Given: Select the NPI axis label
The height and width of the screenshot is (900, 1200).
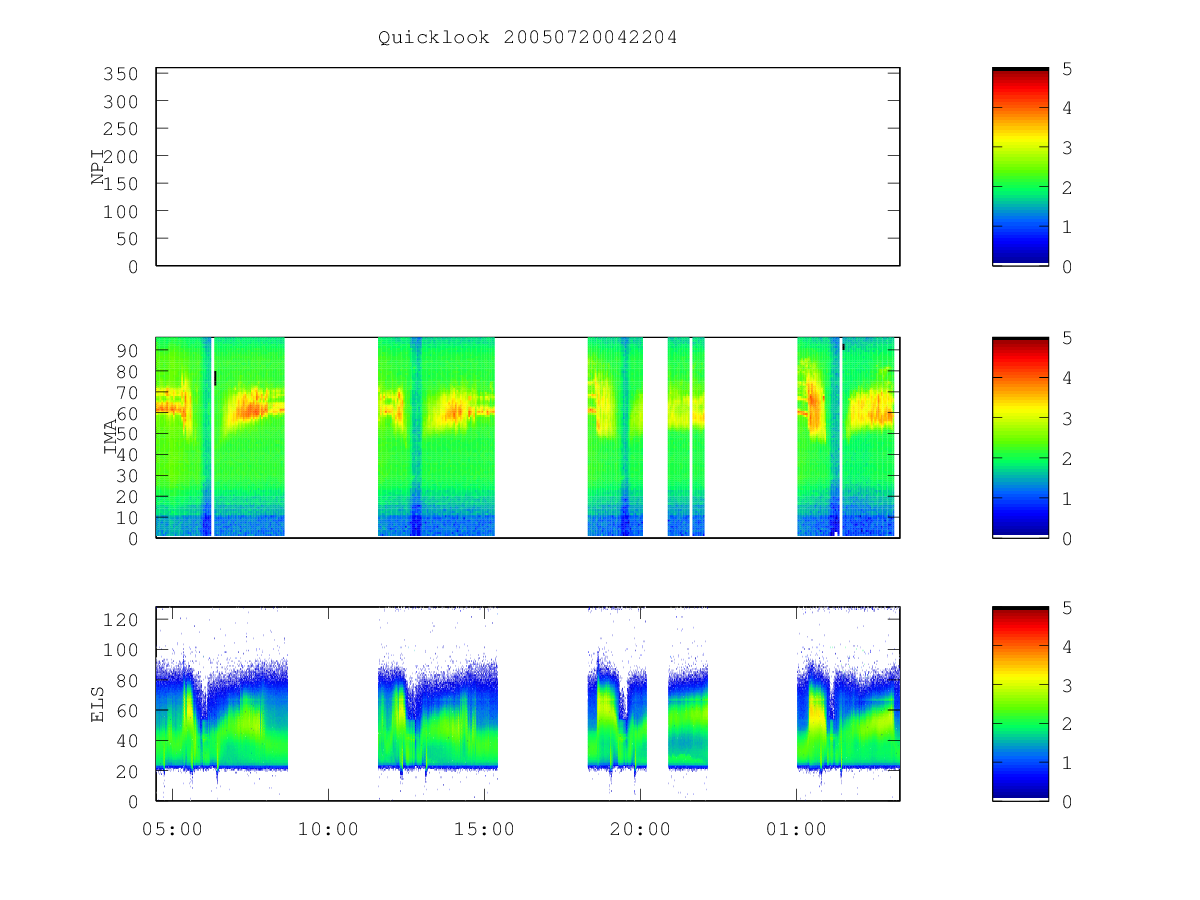Looking at the screenshot, I should coord(98,167).
